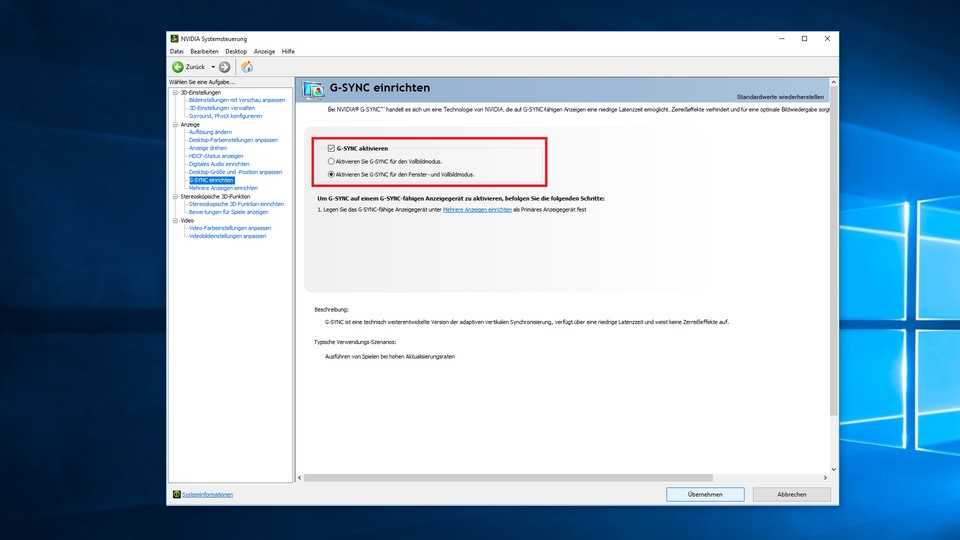The width and height of the screenshot is (960, 540).
Task: Click the vertical scrollbar down arrow
Action: (833, 470)
